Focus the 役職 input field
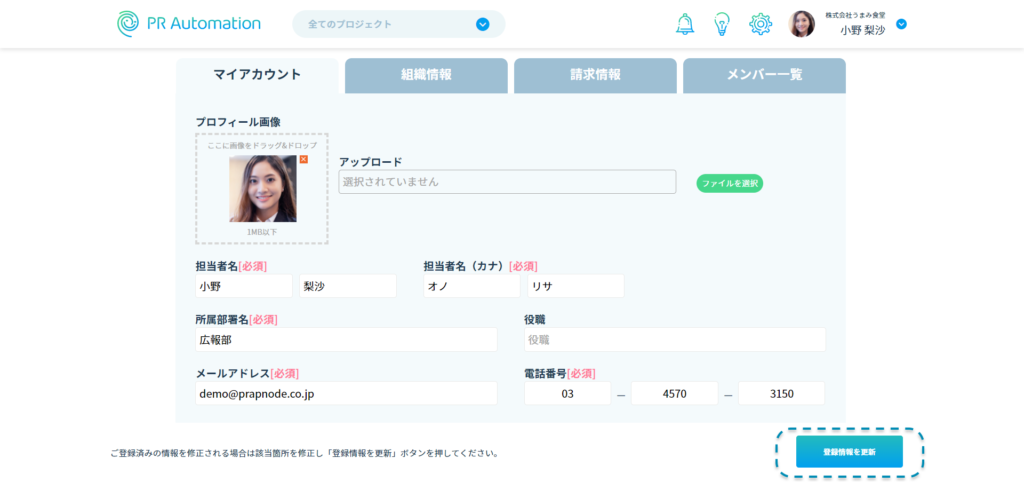Viewport: 1024px width, 482px height. pos(674,340)
